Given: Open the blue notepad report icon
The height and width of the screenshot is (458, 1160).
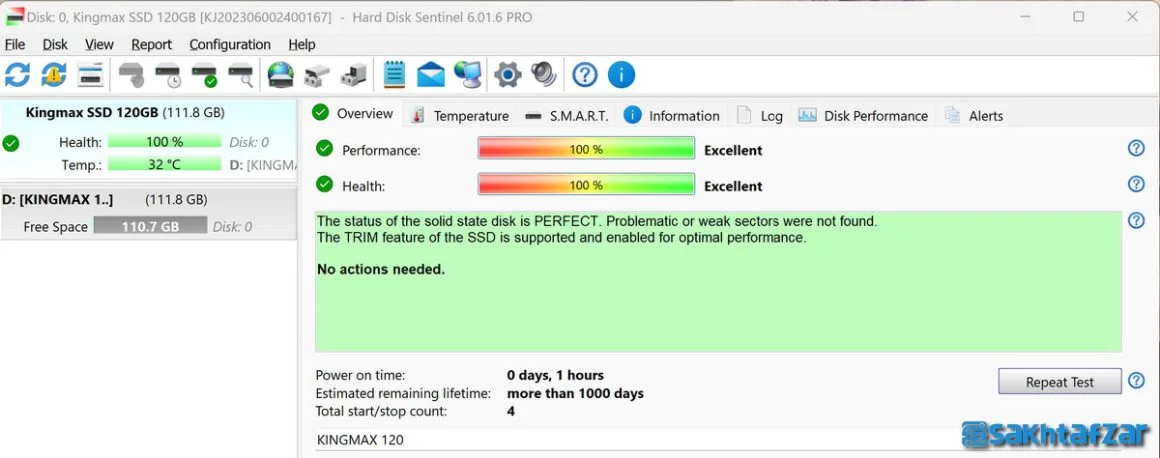Looking at the screenshot, I should pyautogui.click(x=394, y=75).
